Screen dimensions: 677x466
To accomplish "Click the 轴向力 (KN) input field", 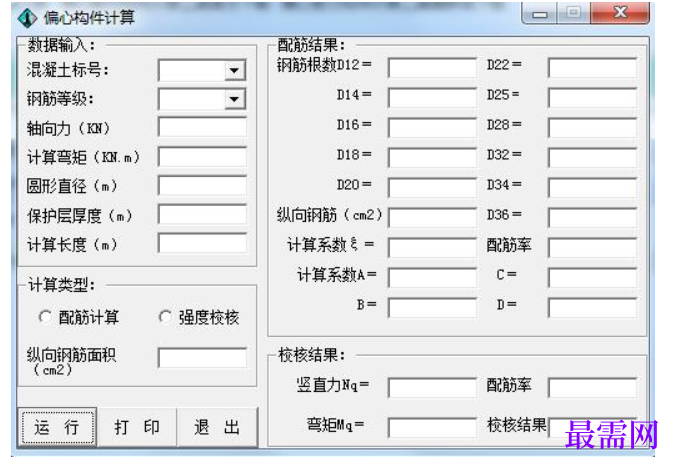I will [202, 128].
